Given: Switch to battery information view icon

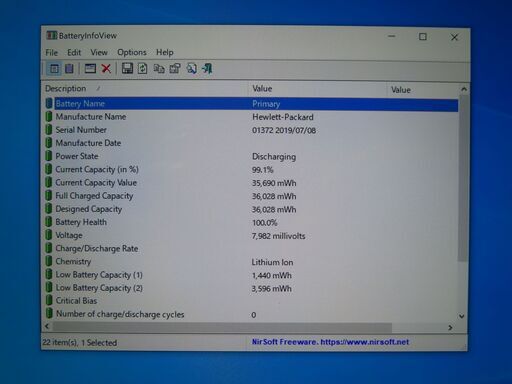Looking at the screenshot, I should pyautogui.click(x=54, y=69).
